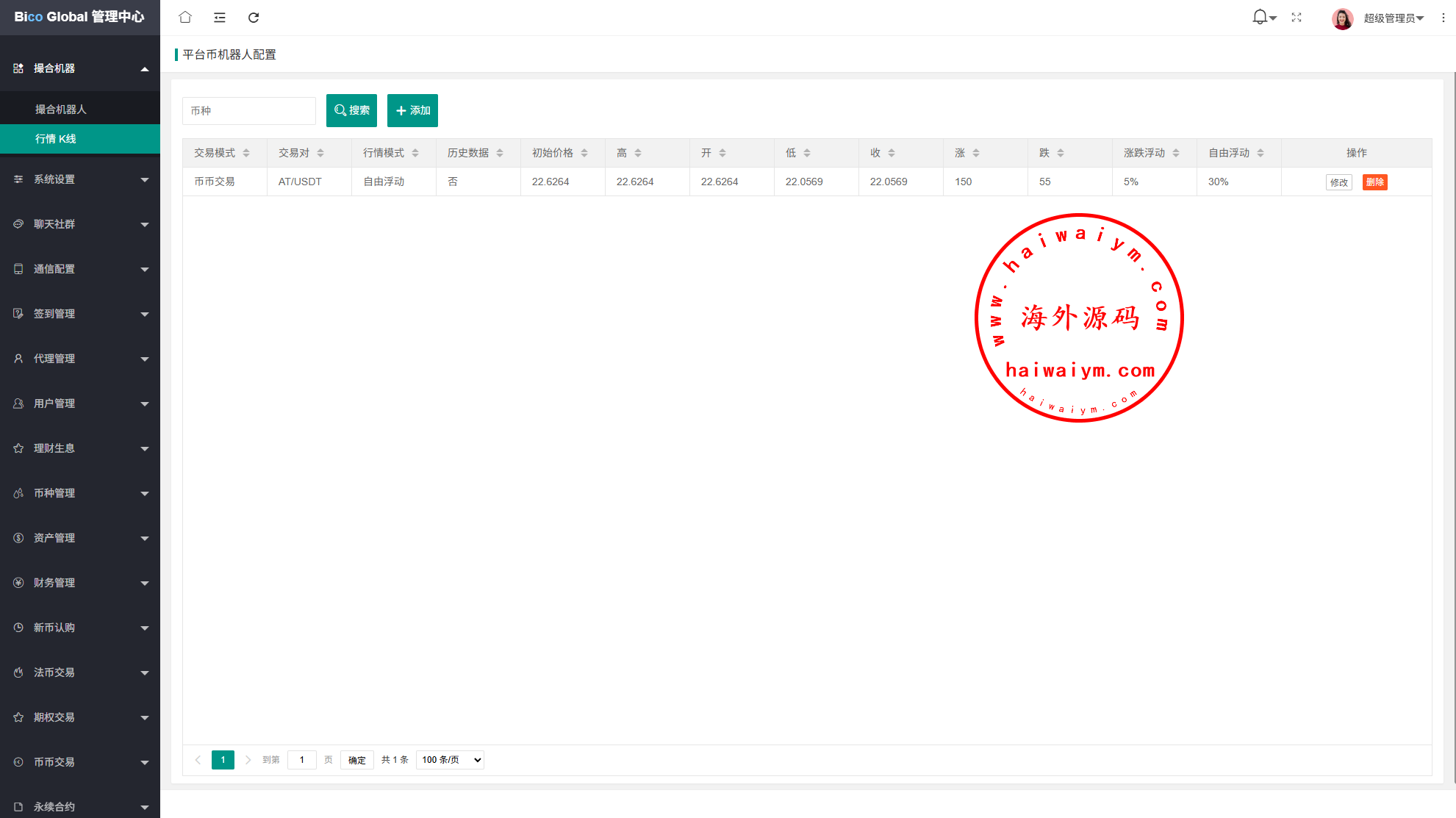
Task: Toggle sidebar collapse icon
Action: [x=219, y=17]
